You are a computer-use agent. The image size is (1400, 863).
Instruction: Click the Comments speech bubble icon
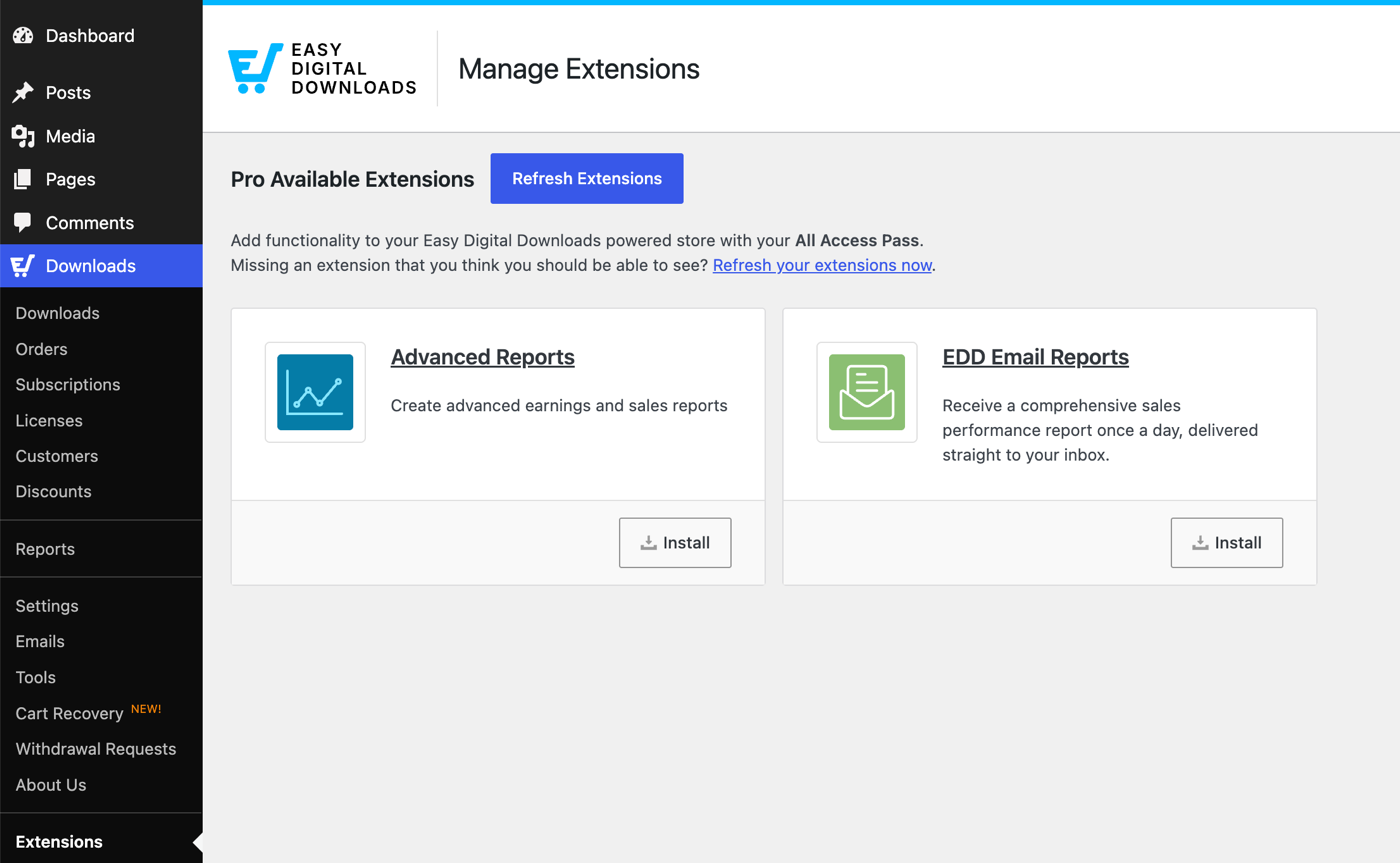pyautogui.click(x=23, y=223)
